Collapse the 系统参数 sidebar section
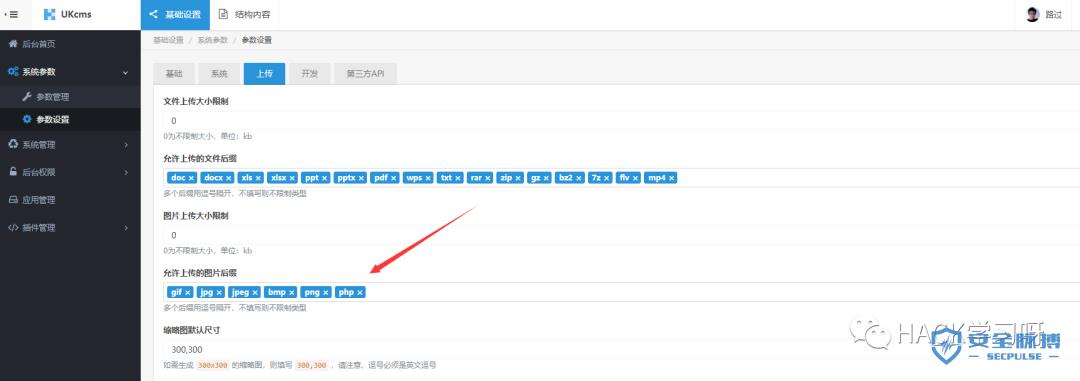The height and width of the screenshot is (381, 1080). pyautogui.click(x=125, y=72)
